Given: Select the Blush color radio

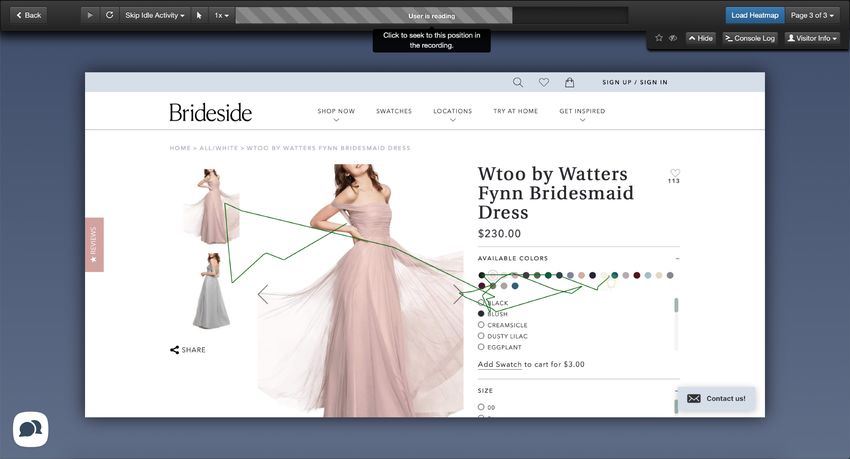Looking at the screenshot, I should 481,314.
